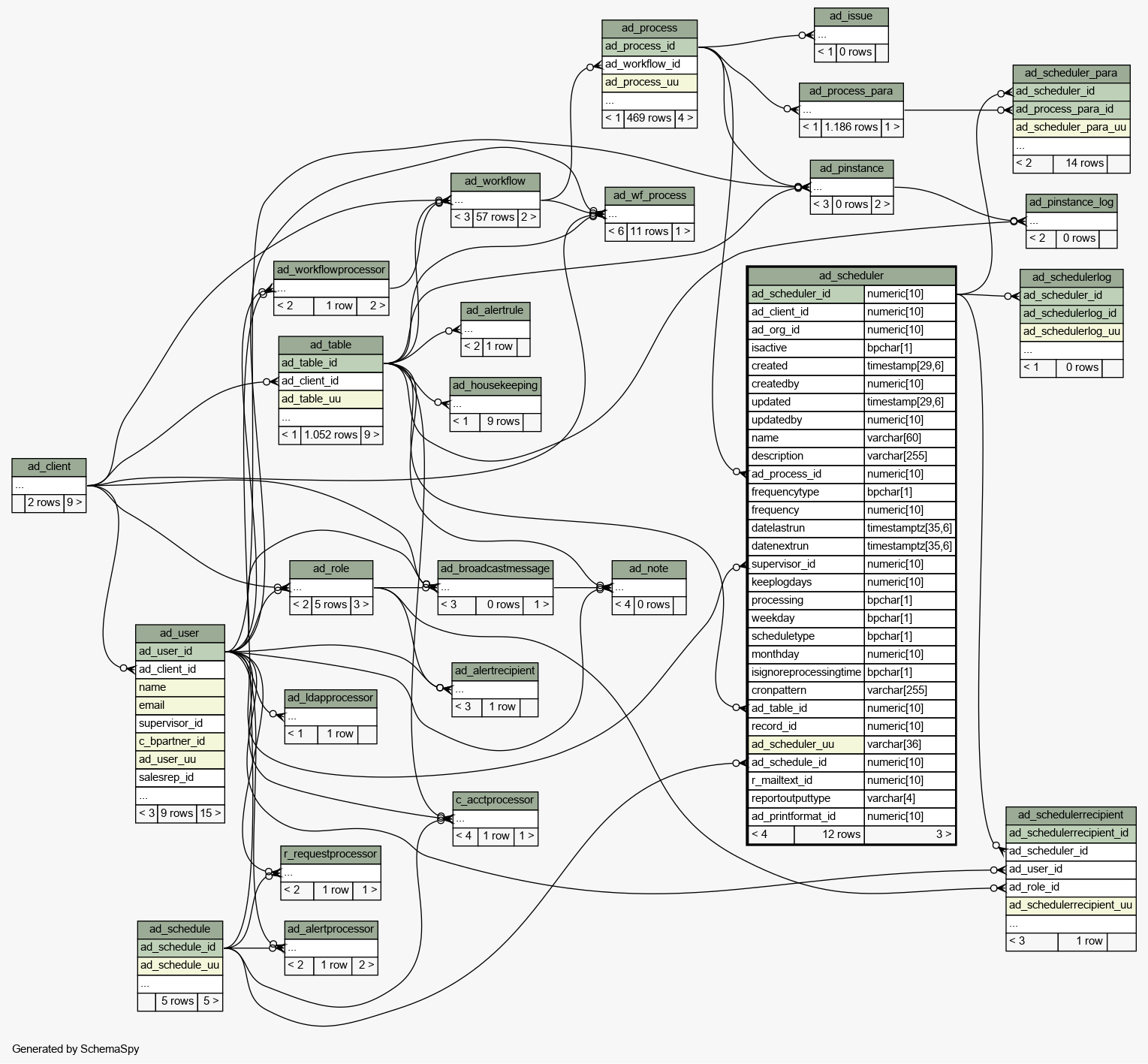The height and width of the screenshot is (1064, 1148).
Task: Open the ad_housekeeping table header
Action: point(495,386)
